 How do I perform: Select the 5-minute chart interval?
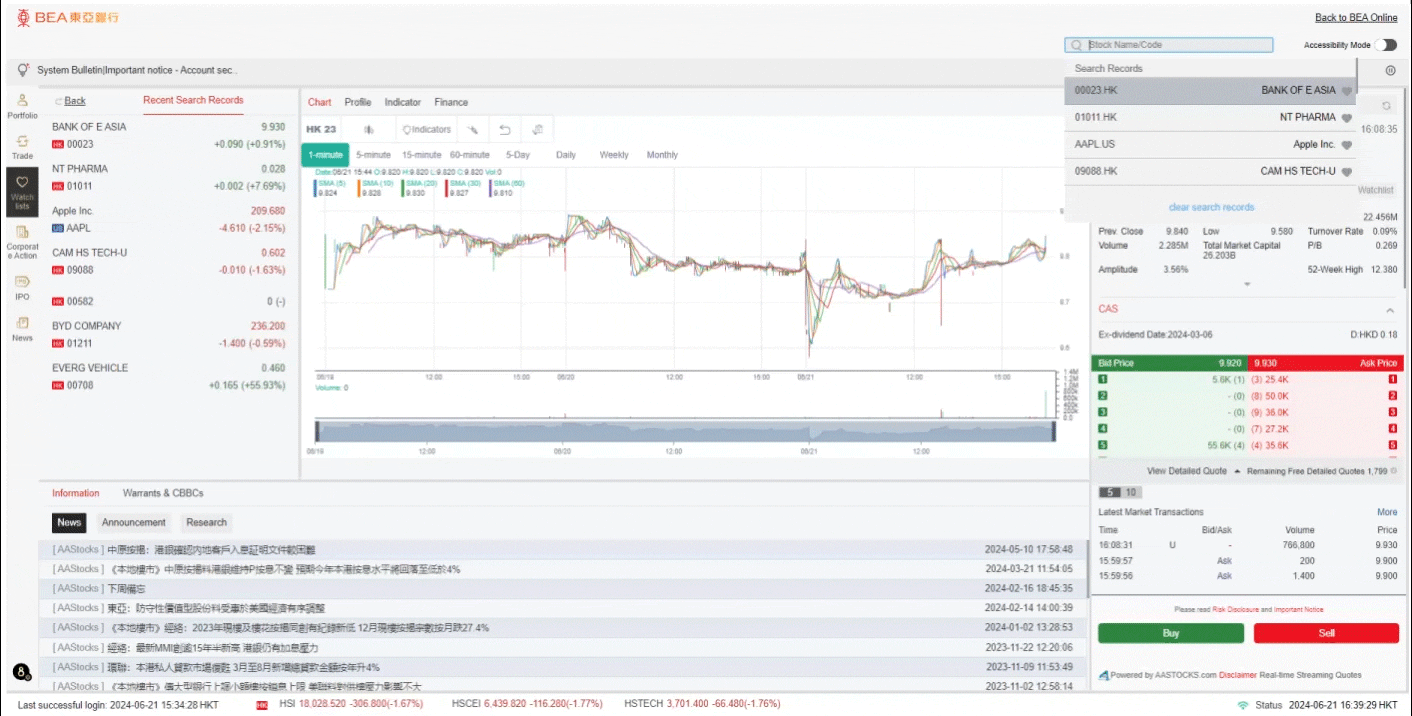(373, 155)
